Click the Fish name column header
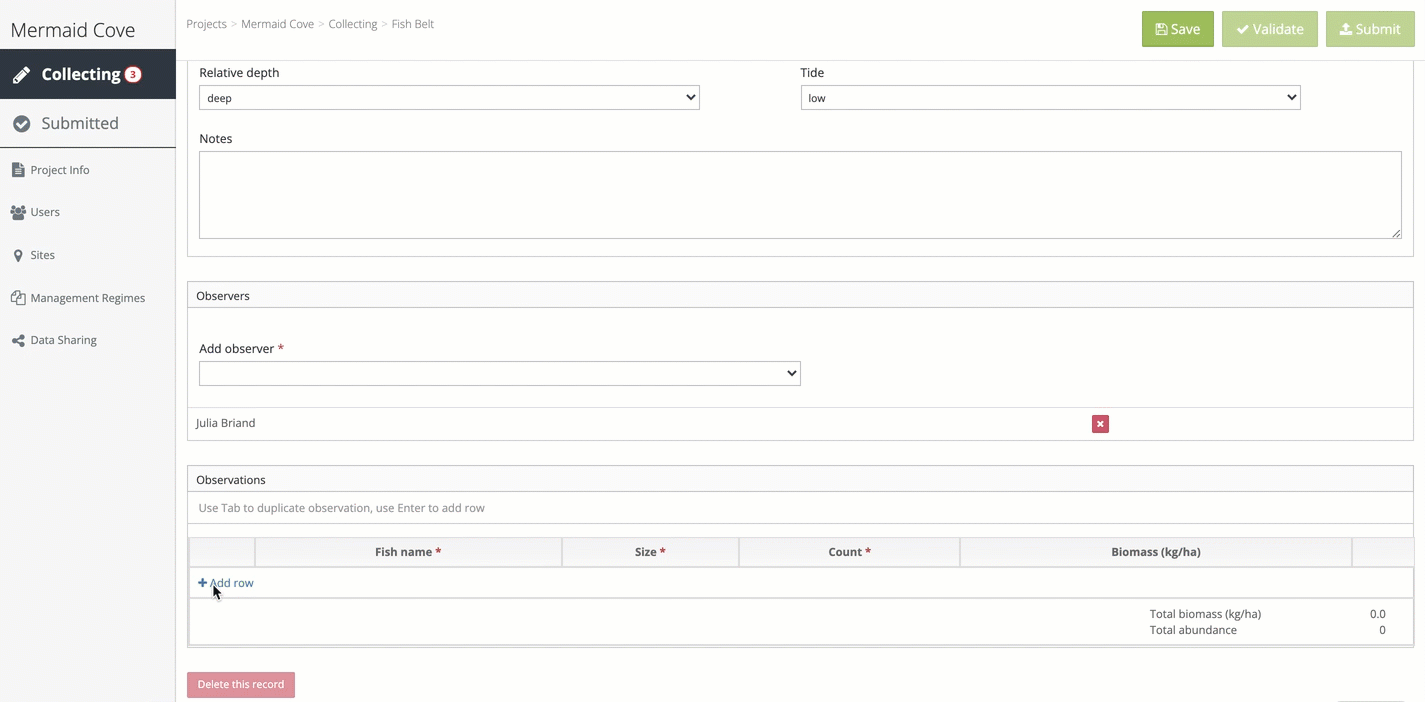Viewport: 1425px width, 702px height. [408, 552]
